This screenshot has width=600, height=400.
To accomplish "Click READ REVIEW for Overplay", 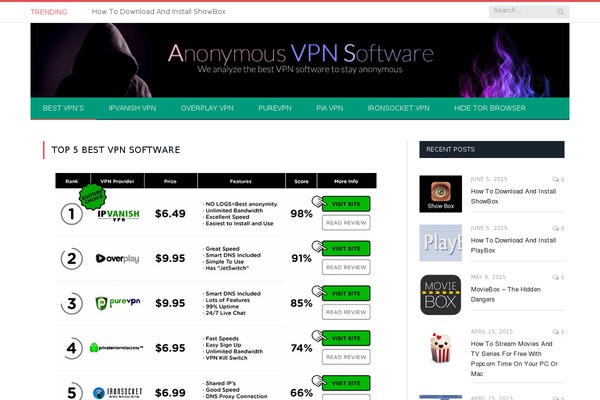I will (x=346, y=268).
